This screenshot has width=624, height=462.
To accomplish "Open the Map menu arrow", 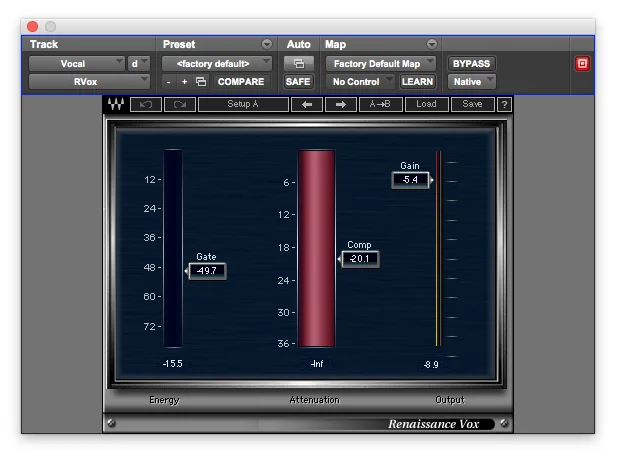I will pyautogui.click(x=431, y=44).
